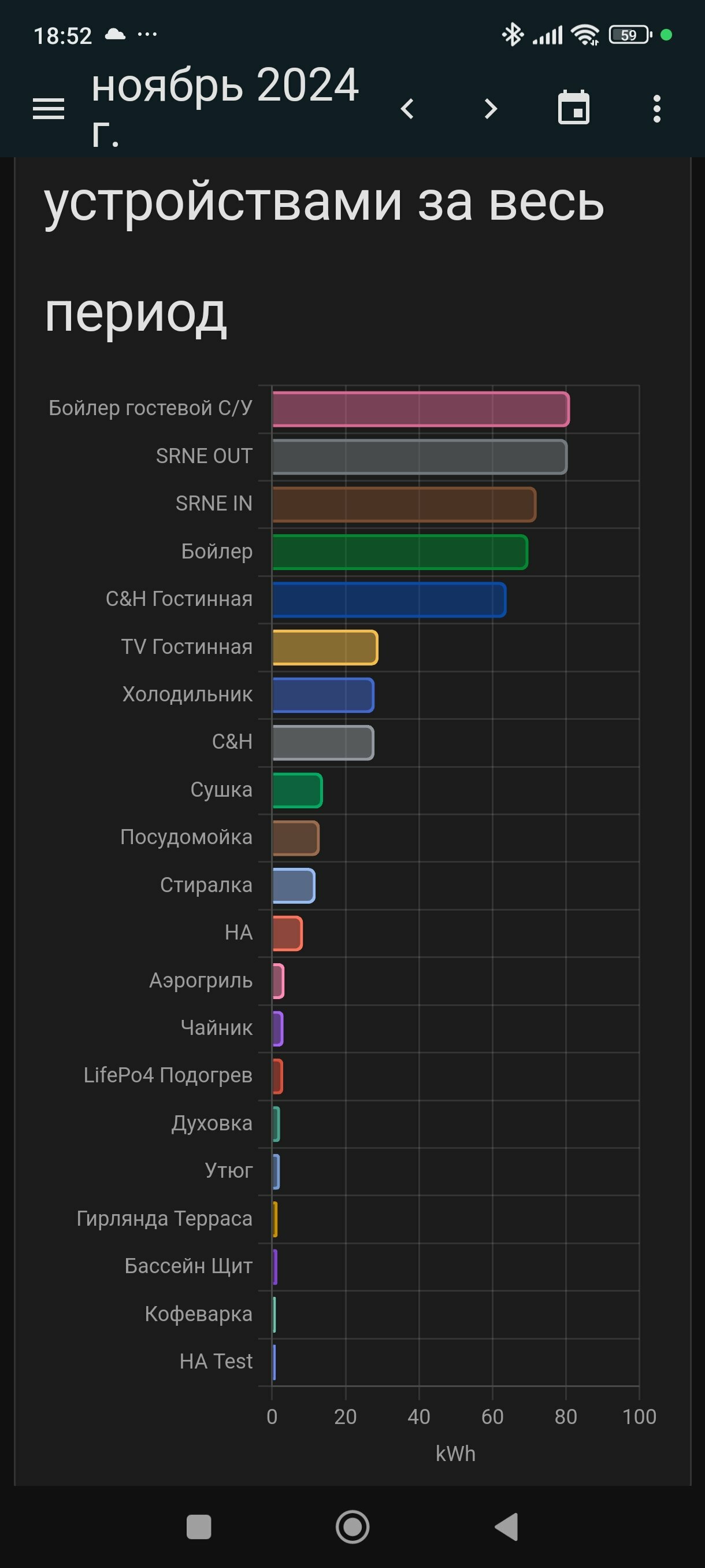Tap the ноябрь 2024 г. period title
This screenshot has height=1568, width=705.
click(x=225, y=108)
